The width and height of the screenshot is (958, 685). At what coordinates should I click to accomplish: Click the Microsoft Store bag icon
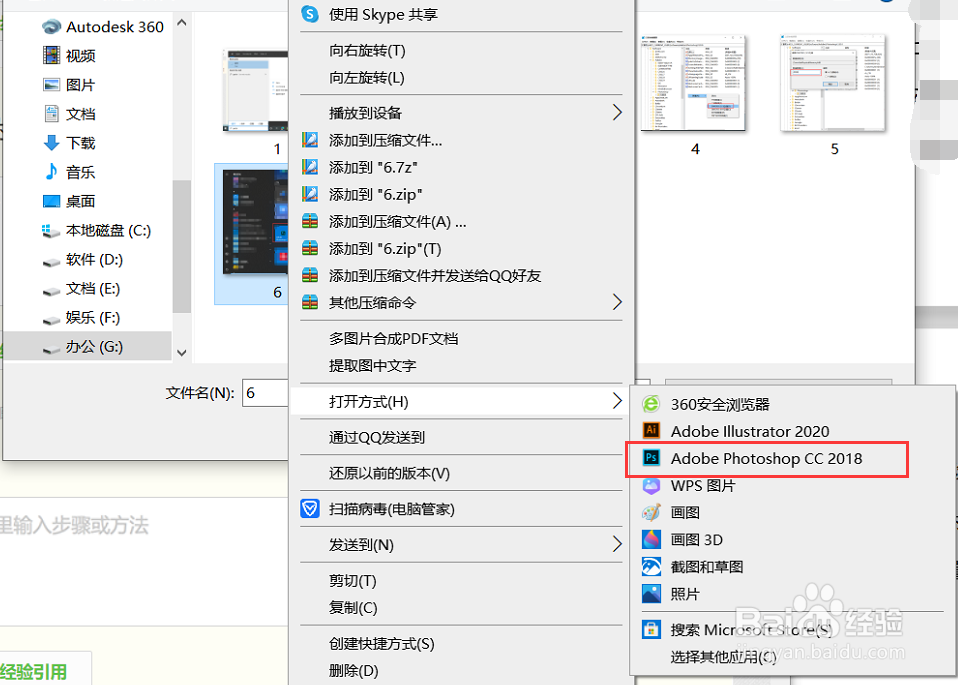[x=651, y=629]
